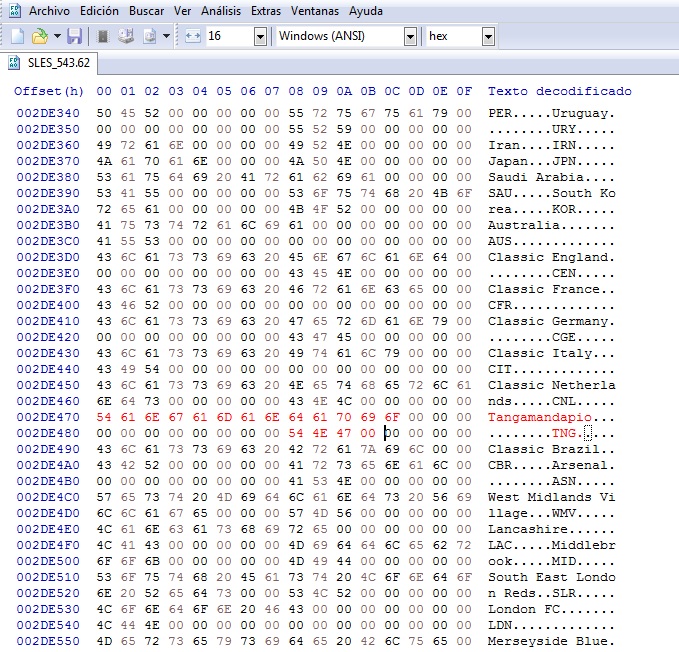Click decoded text Iran....IRN.....
Screen dimensions: 679x652
tap(532, 145)
